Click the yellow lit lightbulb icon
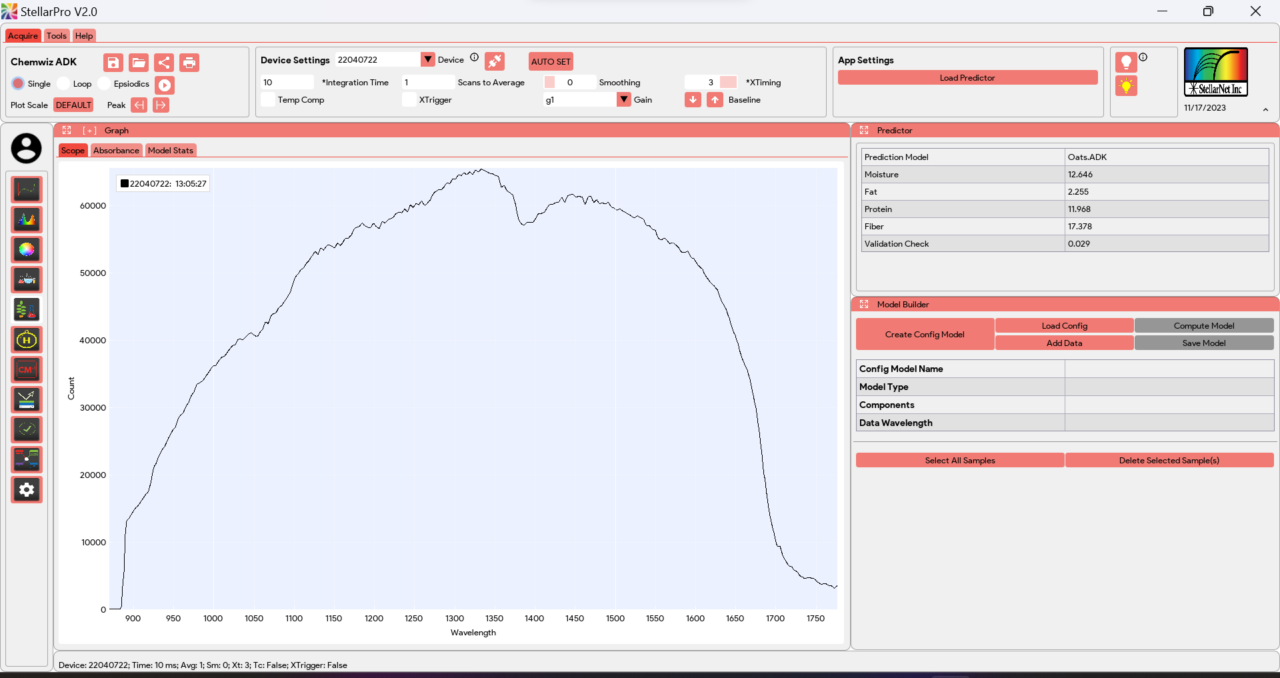The image size is (1280, 678). coord(1126,86)
